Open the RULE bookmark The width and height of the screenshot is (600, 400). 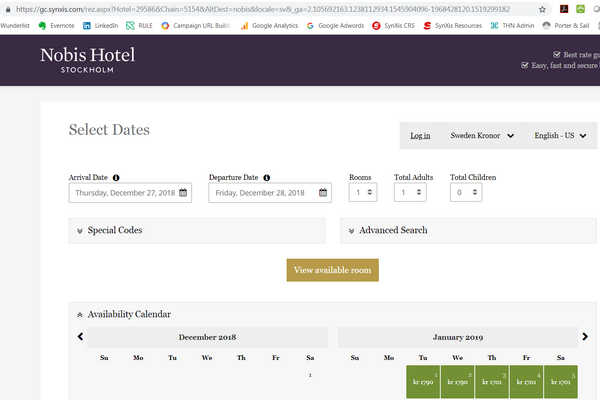(x=139, y=26)
